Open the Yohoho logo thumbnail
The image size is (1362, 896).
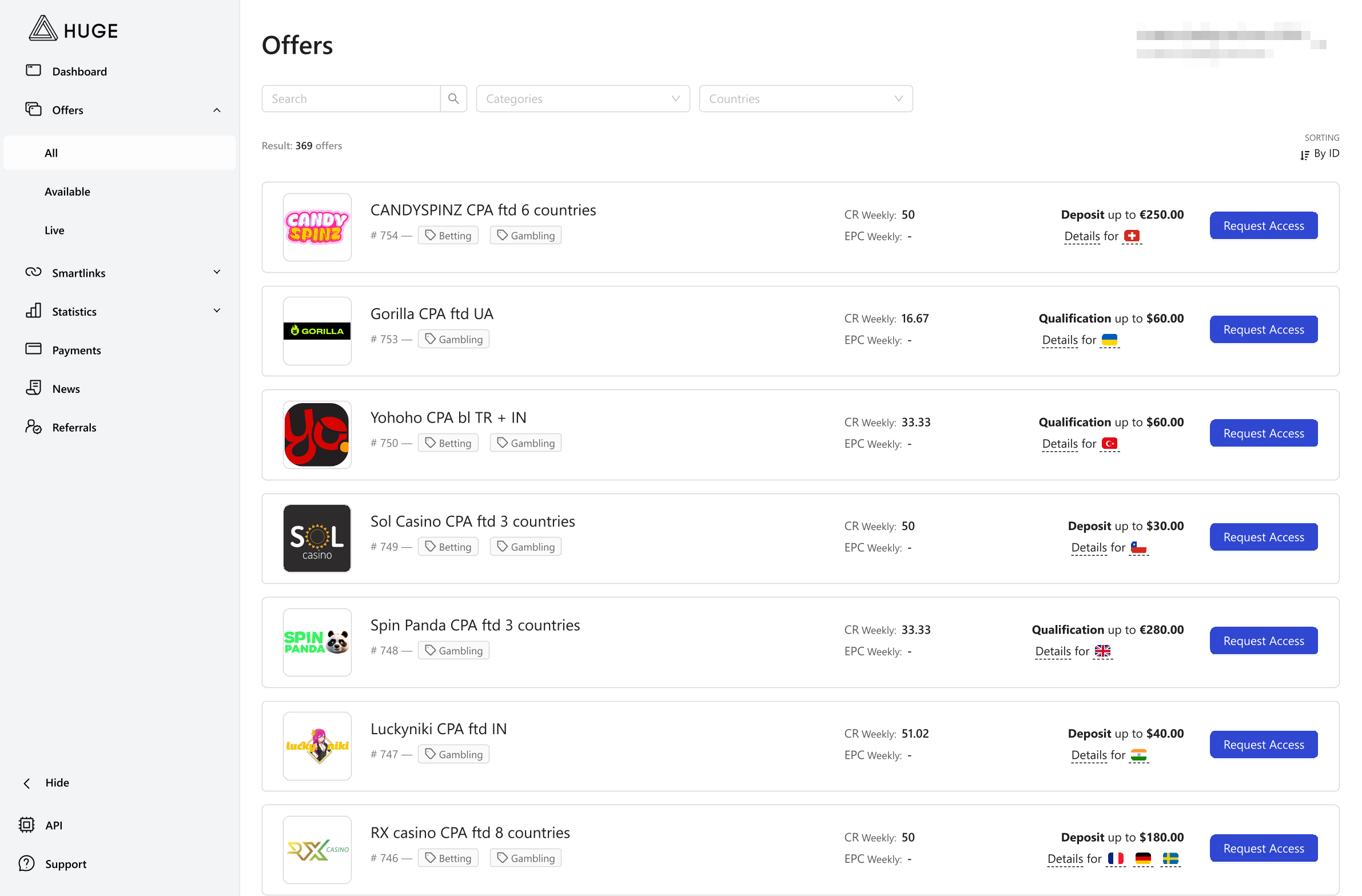pos(317,435)
